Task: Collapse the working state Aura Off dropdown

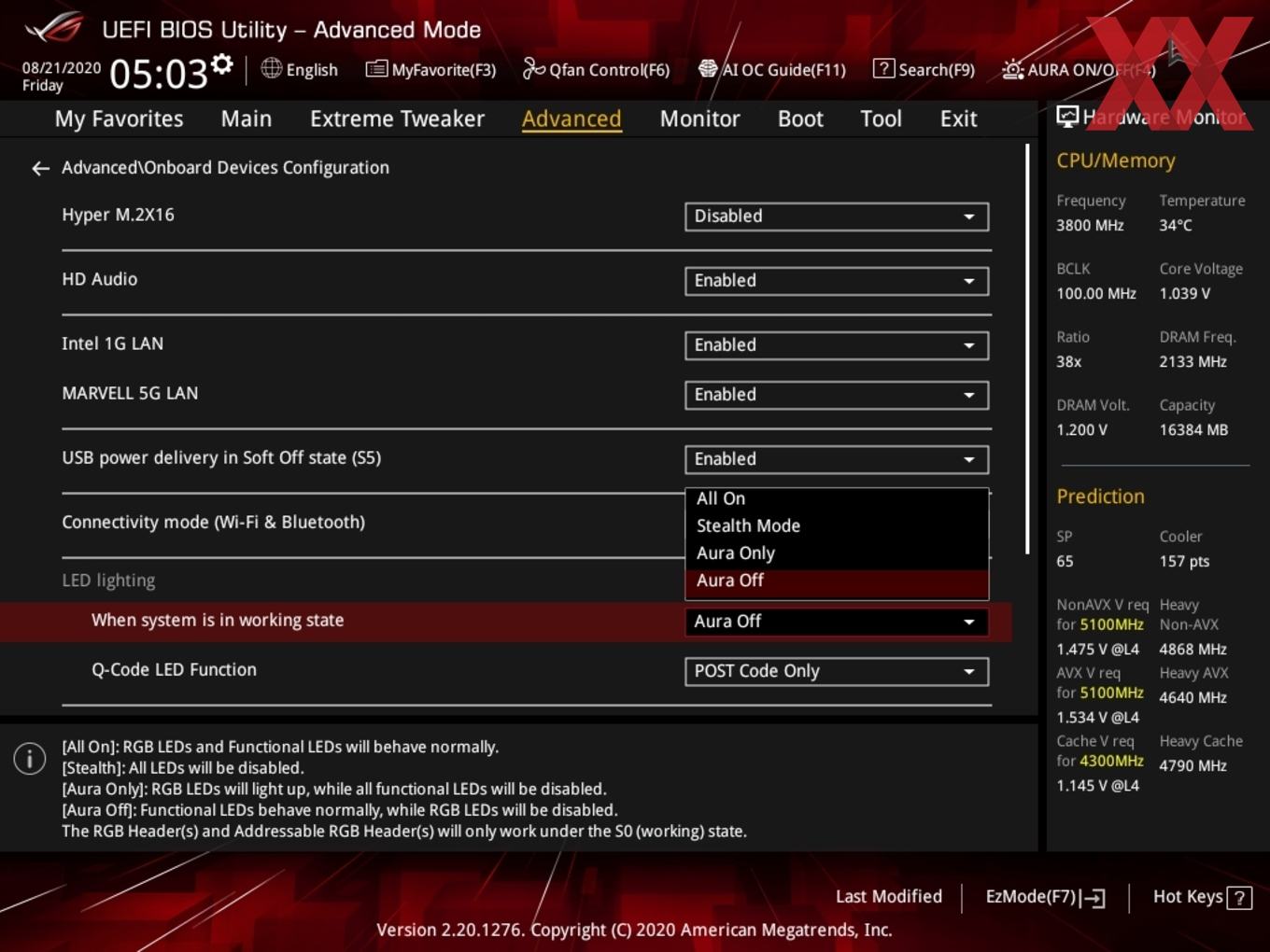Action: click(837, 622)
